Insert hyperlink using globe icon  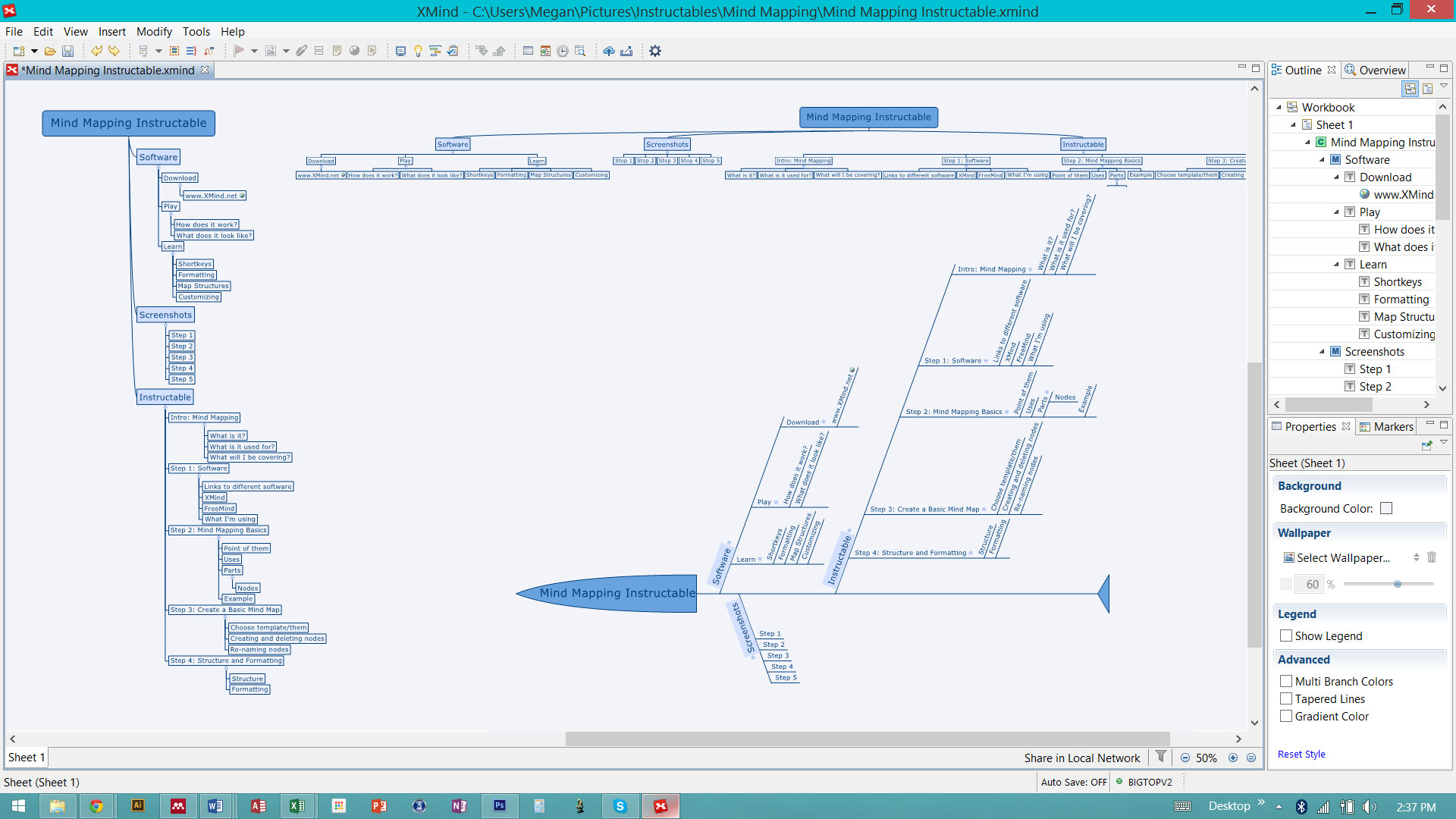tap(354, 51)
